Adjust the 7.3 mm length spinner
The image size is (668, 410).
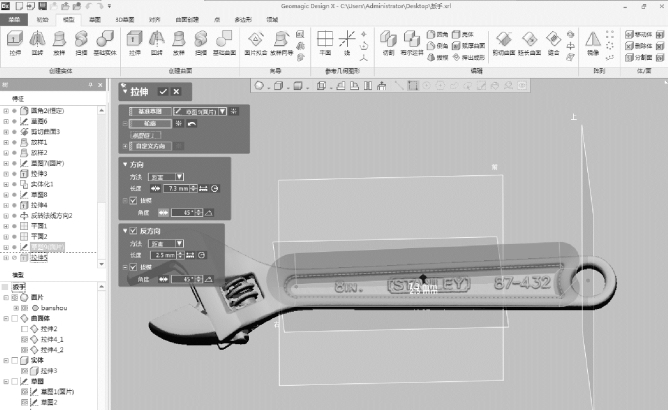point(193,188)
